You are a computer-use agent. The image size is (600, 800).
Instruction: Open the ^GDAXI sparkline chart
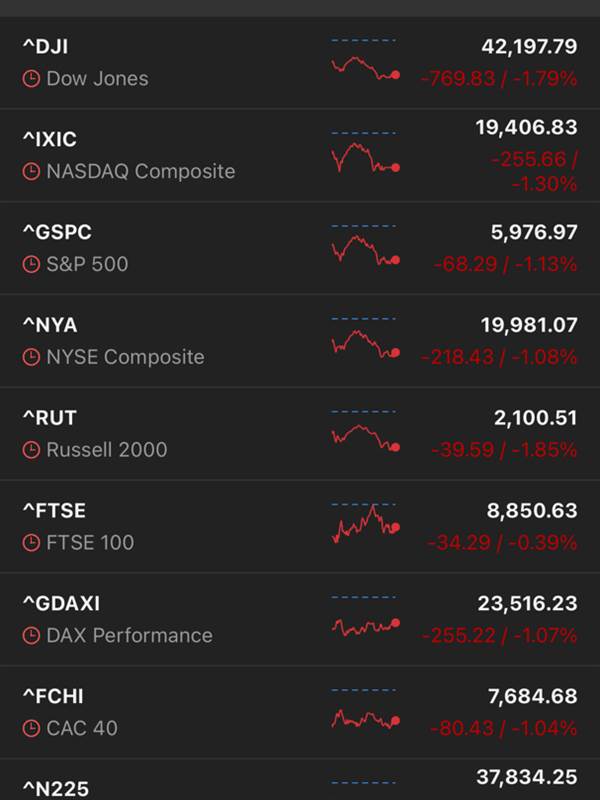pos(365,616)
